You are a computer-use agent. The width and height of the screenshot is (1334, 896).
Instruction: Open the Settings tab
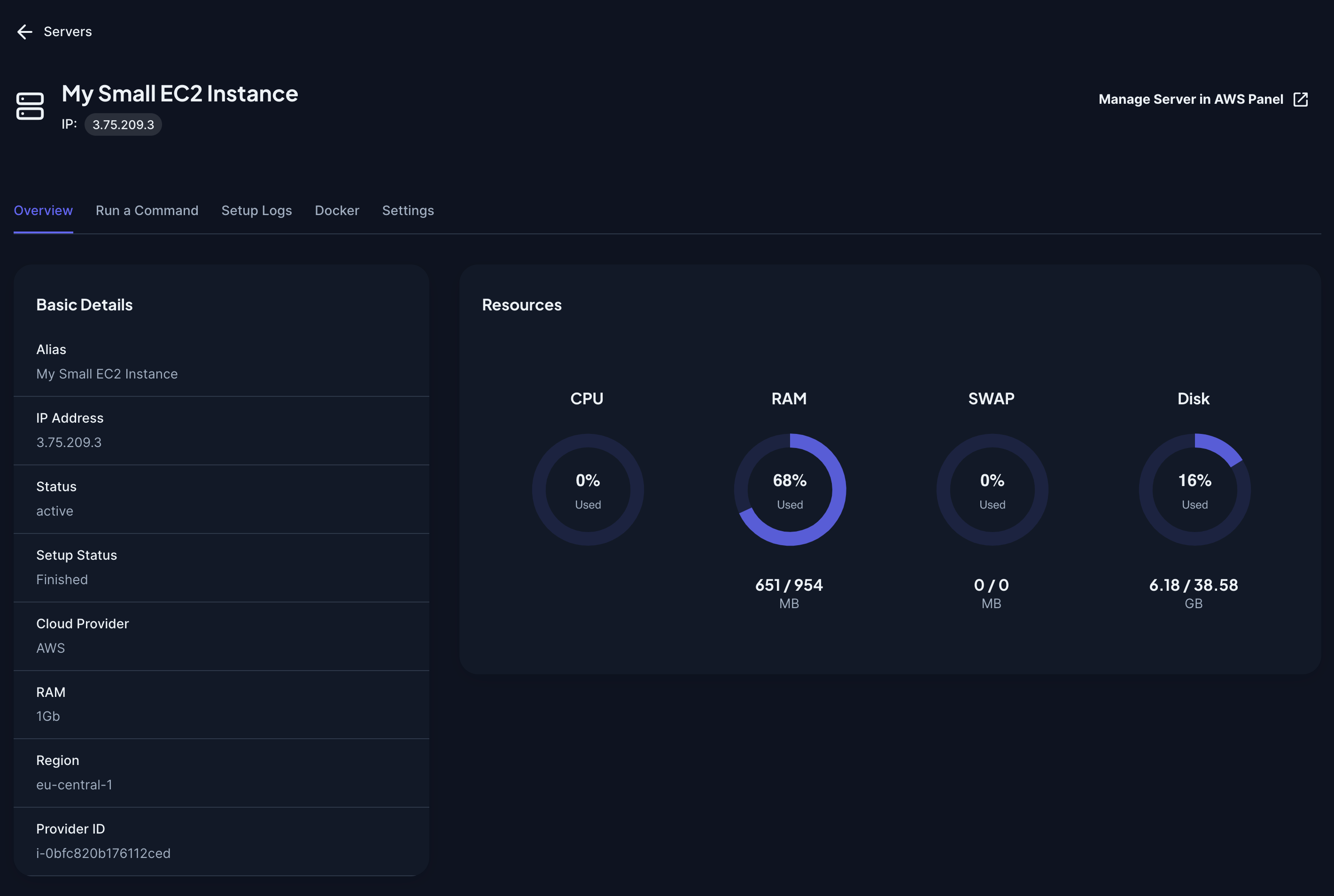click(x=408, y=210)
